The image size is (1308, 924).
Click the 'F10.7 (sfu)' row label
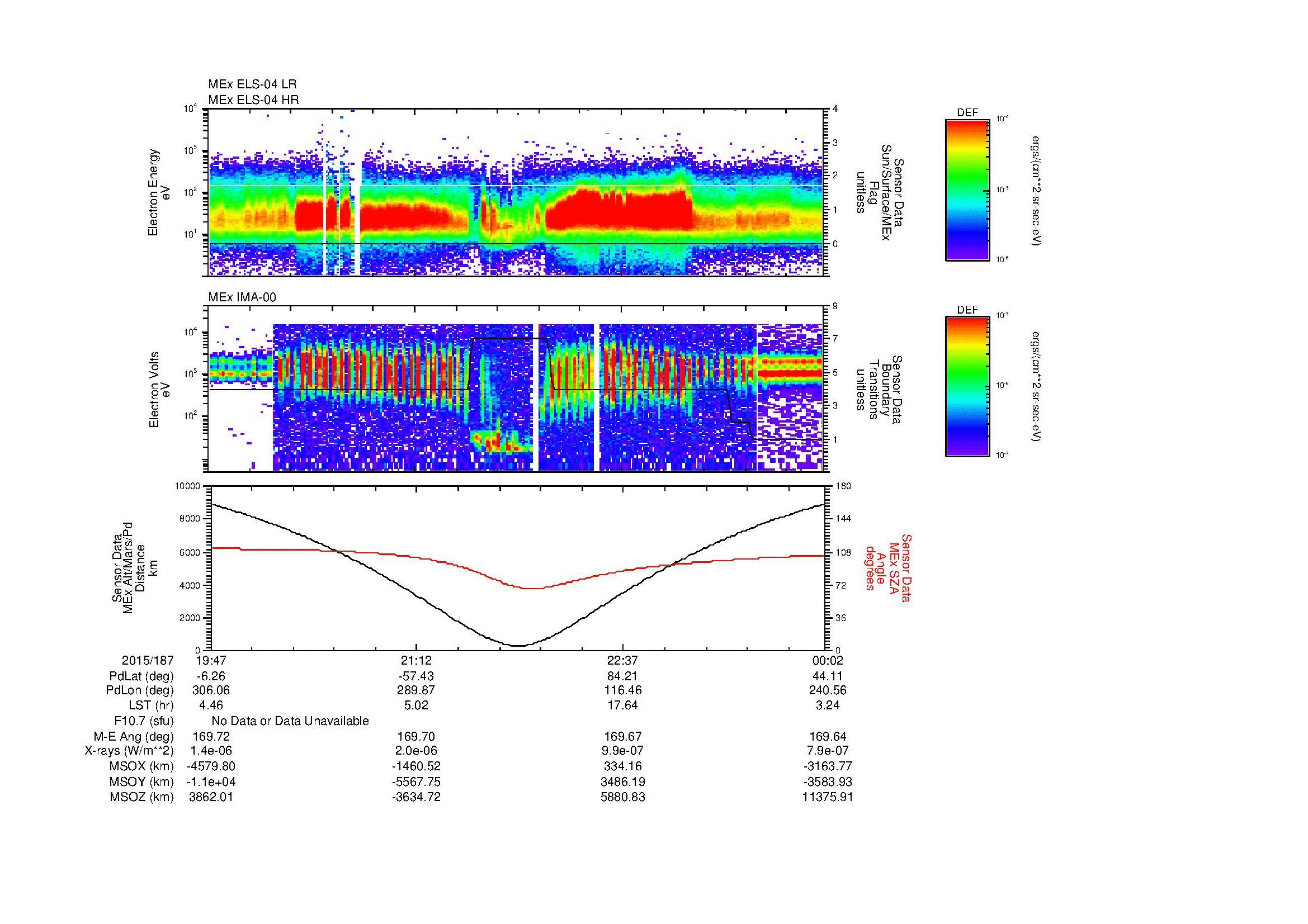[144, 721]
